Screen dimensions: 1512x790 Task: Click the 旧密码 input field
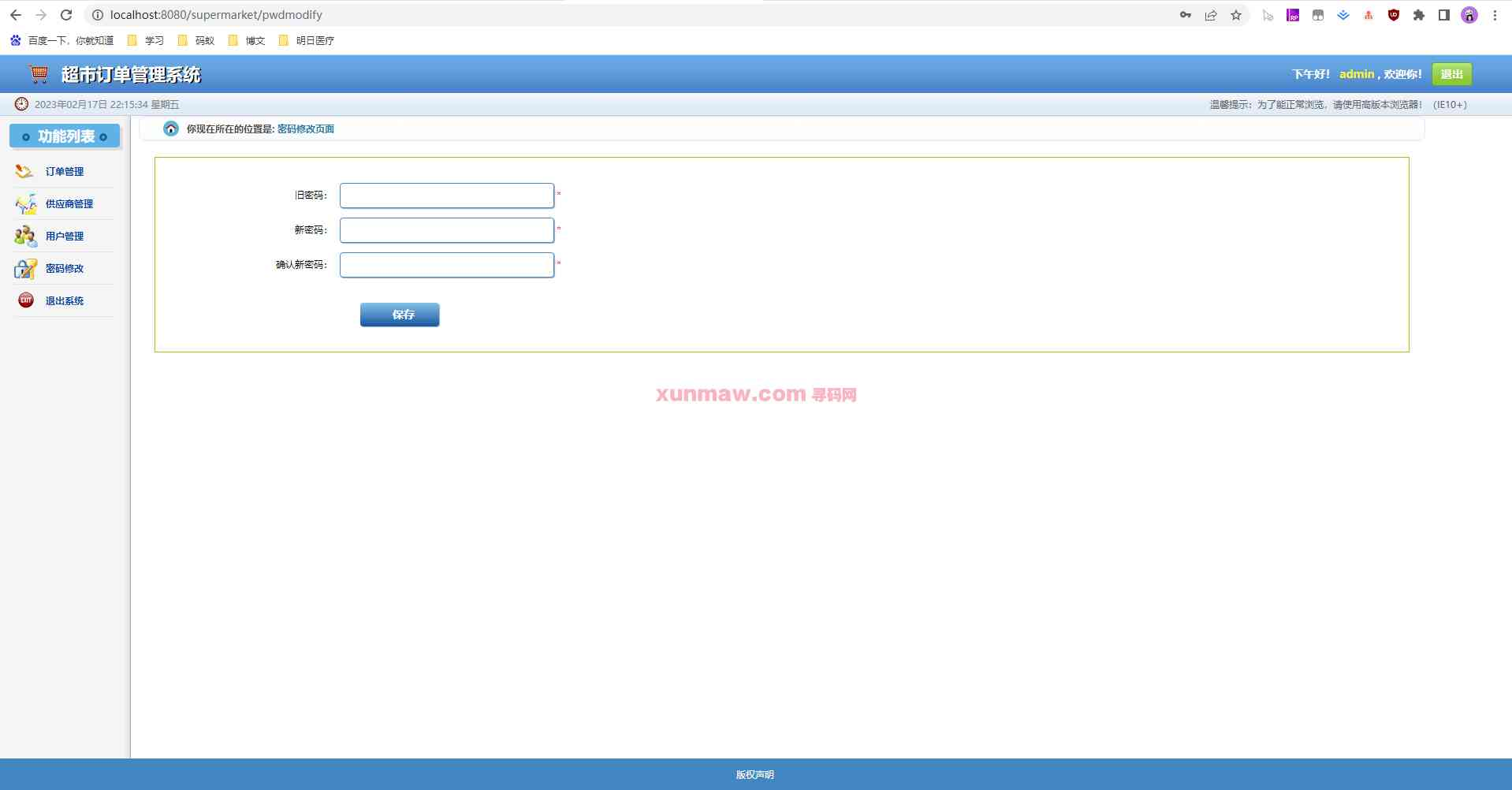pyautogui.click(x=447, y=196)
